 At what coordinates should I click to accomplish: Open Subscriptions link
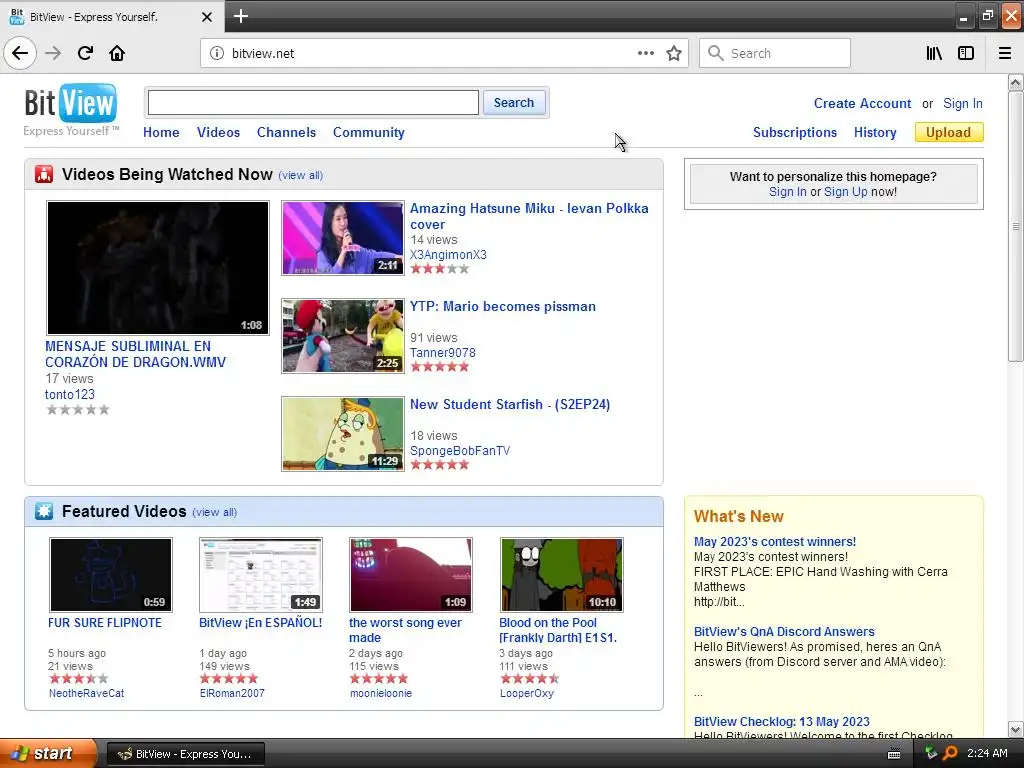point(795,133)
